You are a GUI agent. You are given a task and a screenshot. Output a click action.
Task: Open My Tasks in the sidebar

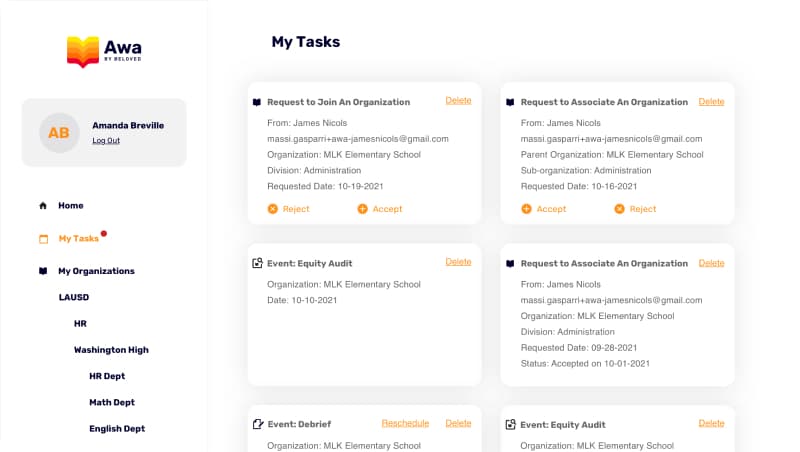coord(78,239)
